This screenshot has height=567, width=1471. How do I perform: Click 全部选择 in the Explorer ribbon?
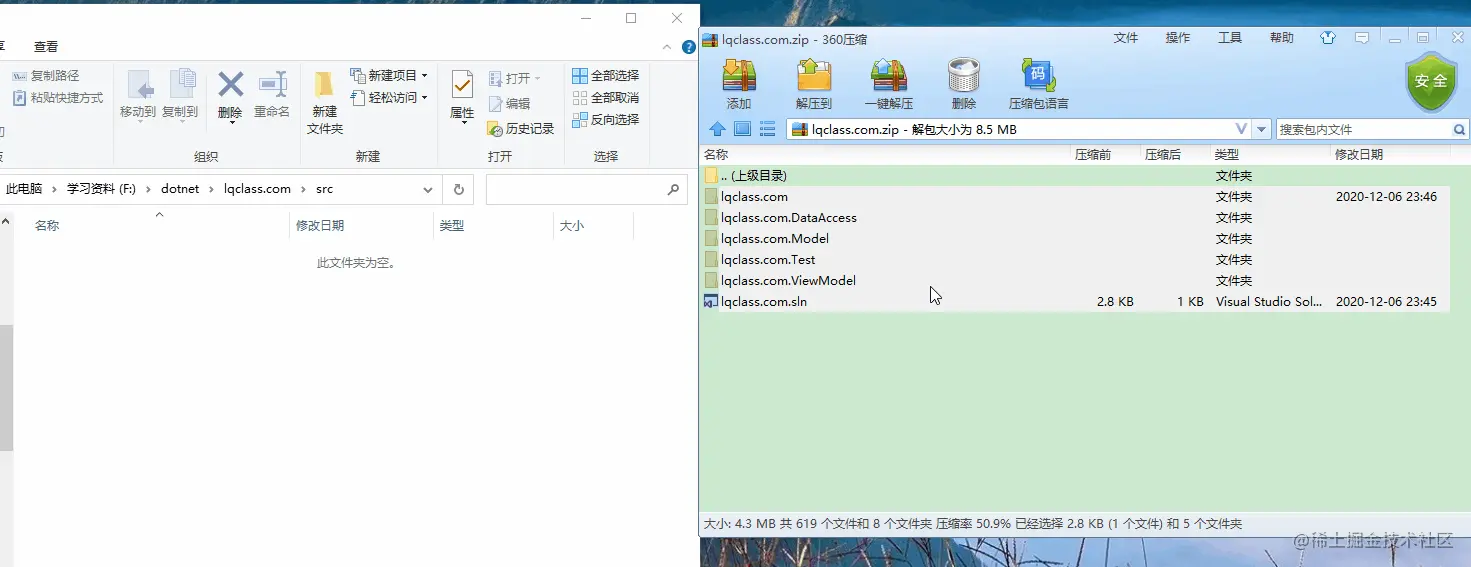pos(606,76)
